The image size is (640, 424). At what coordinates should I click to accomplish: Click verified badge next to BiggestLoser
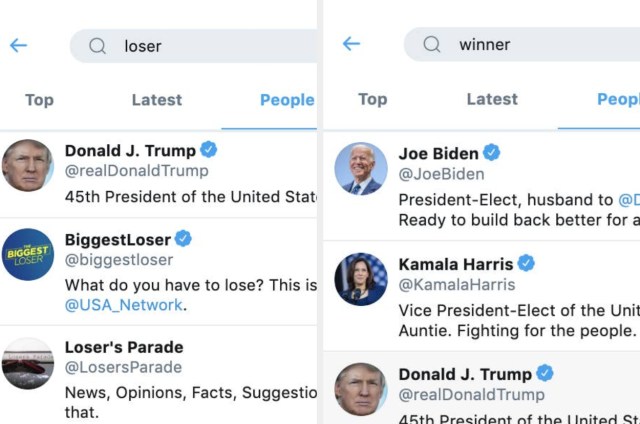click(x=183, y=239)
